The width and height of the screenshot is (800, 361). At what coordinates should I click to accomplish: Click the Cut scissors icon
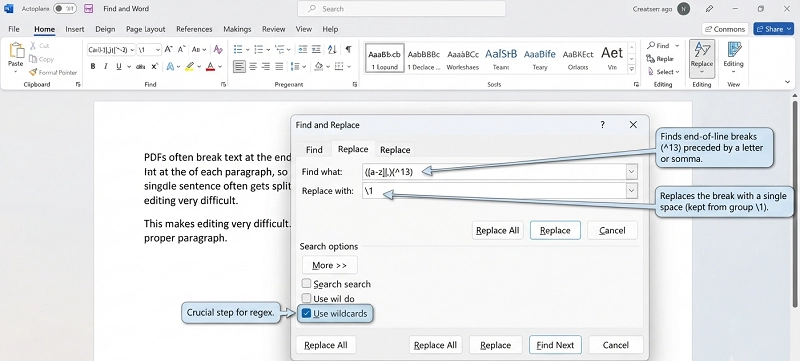(33, 46)
